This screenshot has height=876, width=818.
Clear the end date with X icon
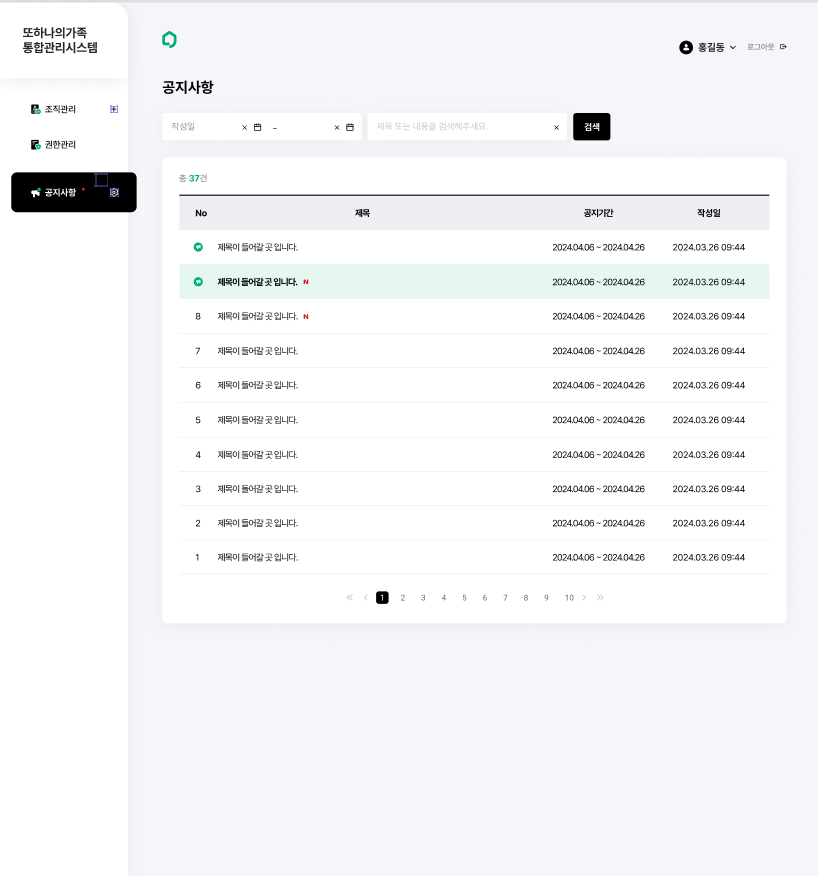337,127
